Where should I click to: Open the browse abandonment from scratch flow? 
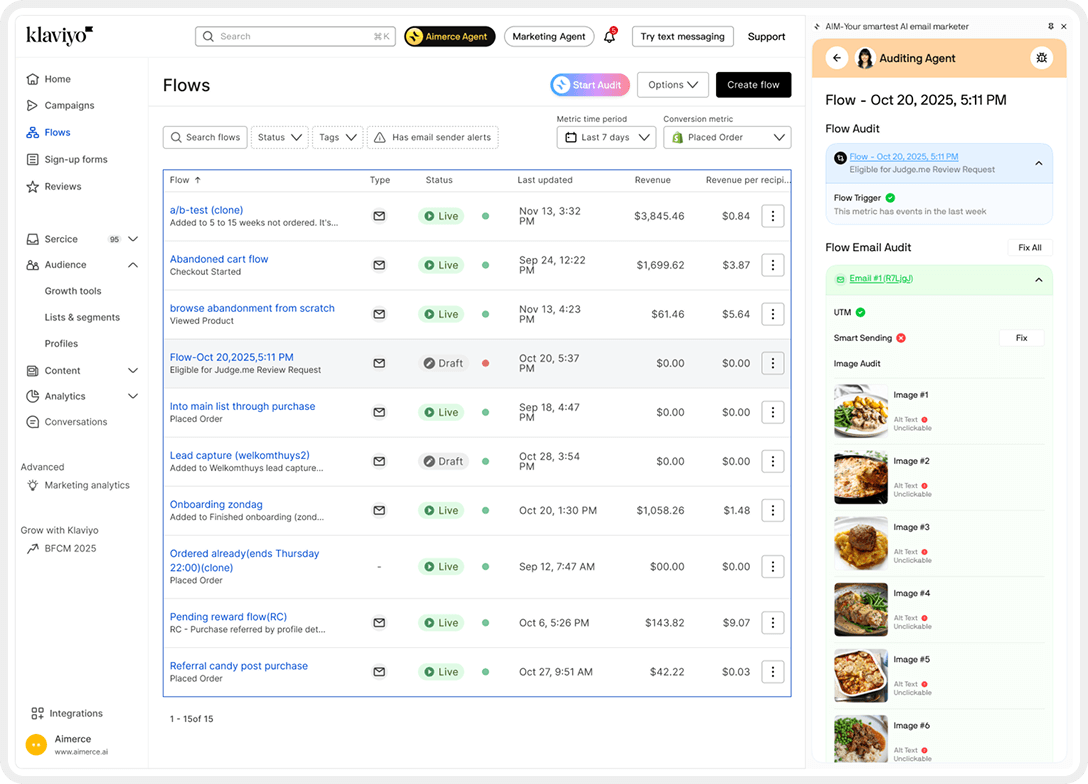pyautogui.click(x=252, y=308)
